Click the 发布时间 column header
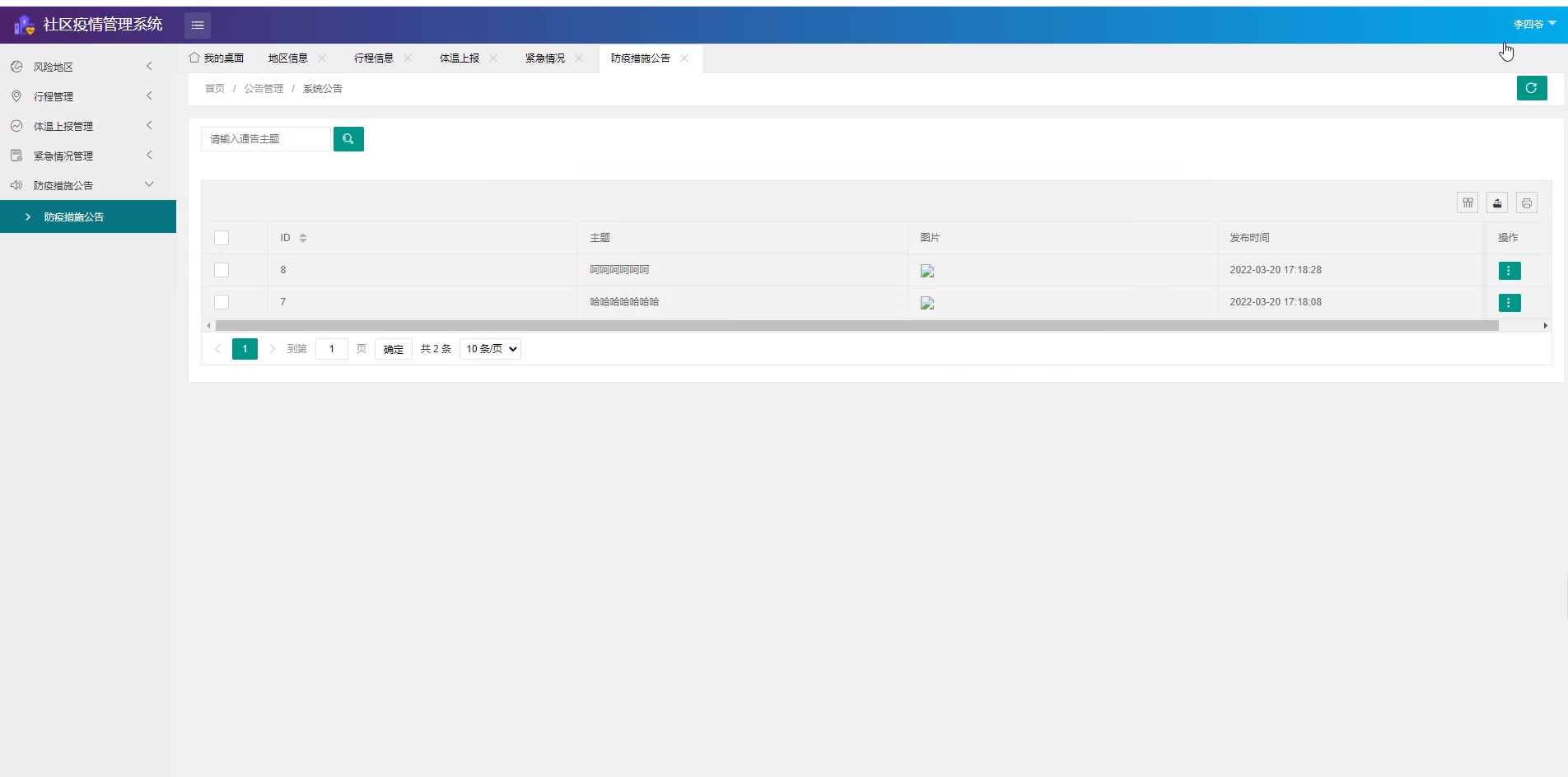 1250,238
